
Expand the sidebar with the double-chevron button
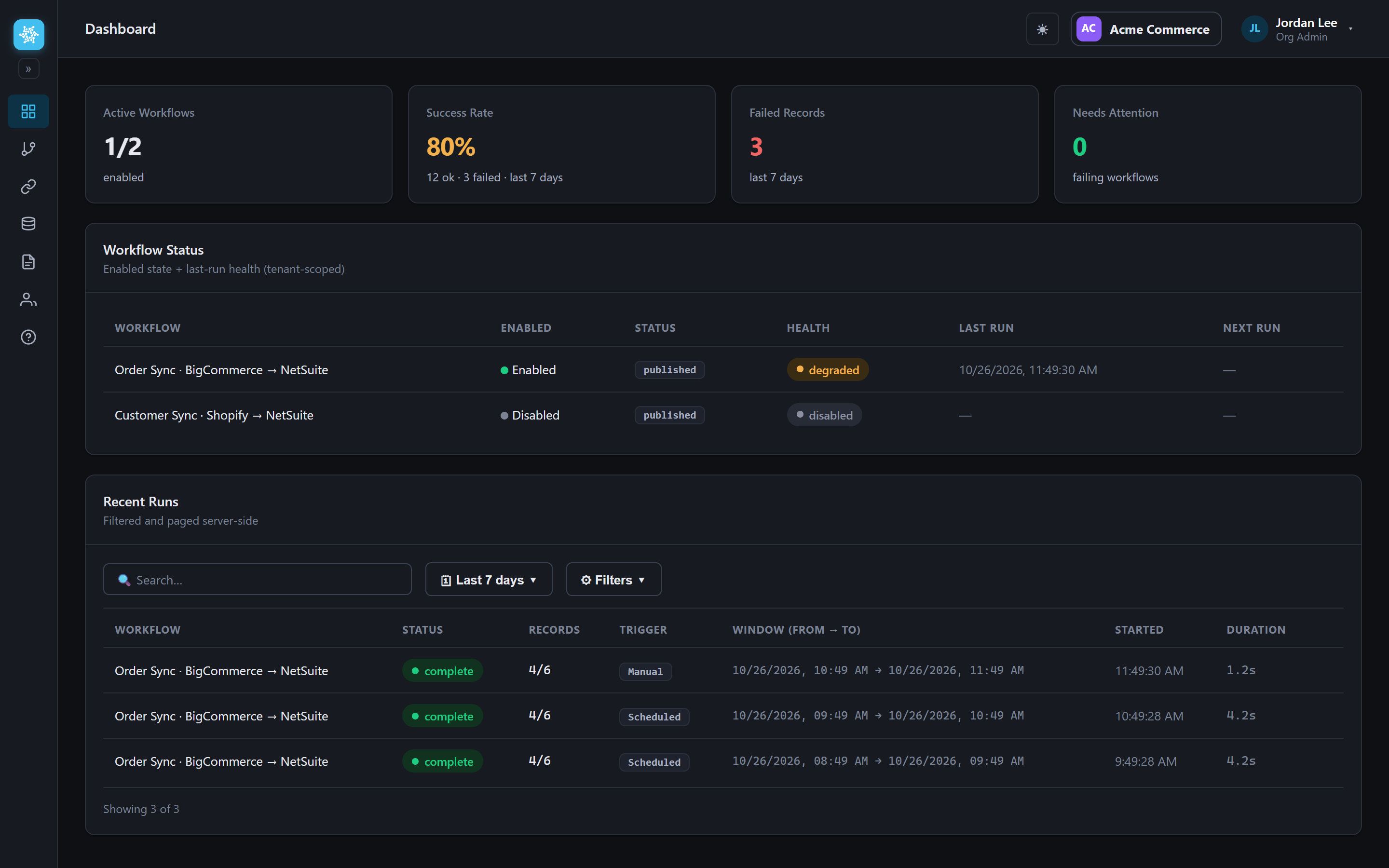tap(29, 69)
